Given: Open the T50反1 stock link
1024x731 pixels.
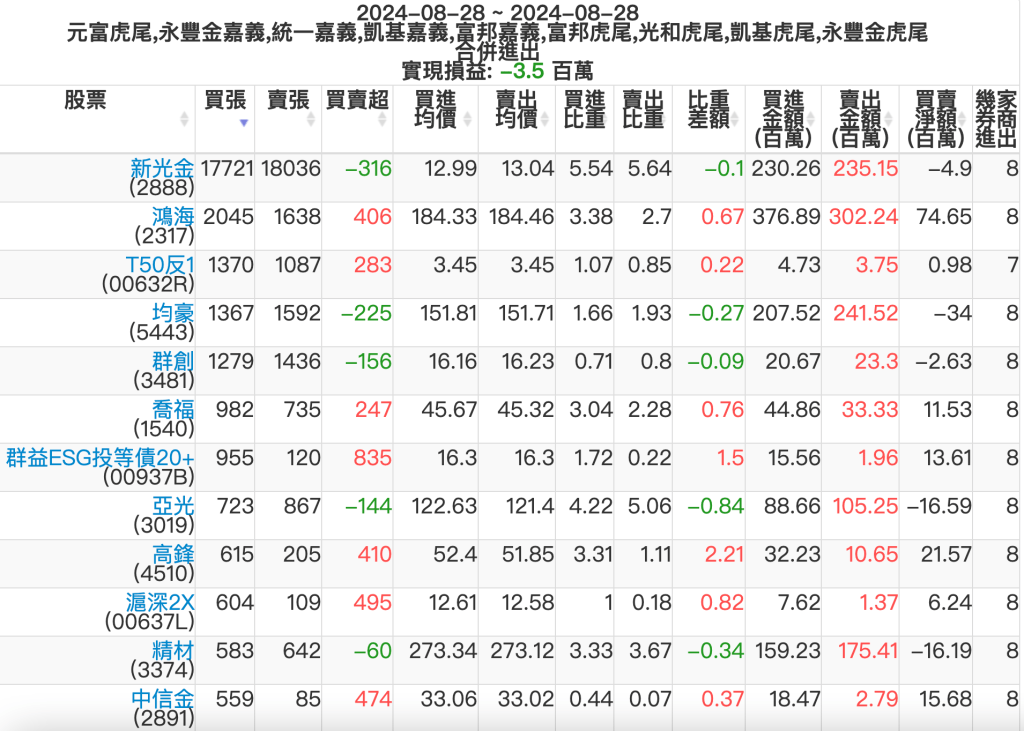Looking at the screenshot, I should click(x=160, y=264).
